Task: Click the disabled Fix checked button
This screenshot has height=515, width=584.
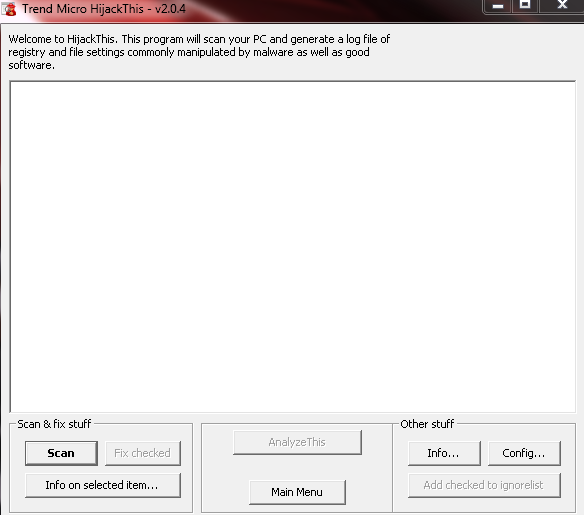Action: [x=143, y=453]
